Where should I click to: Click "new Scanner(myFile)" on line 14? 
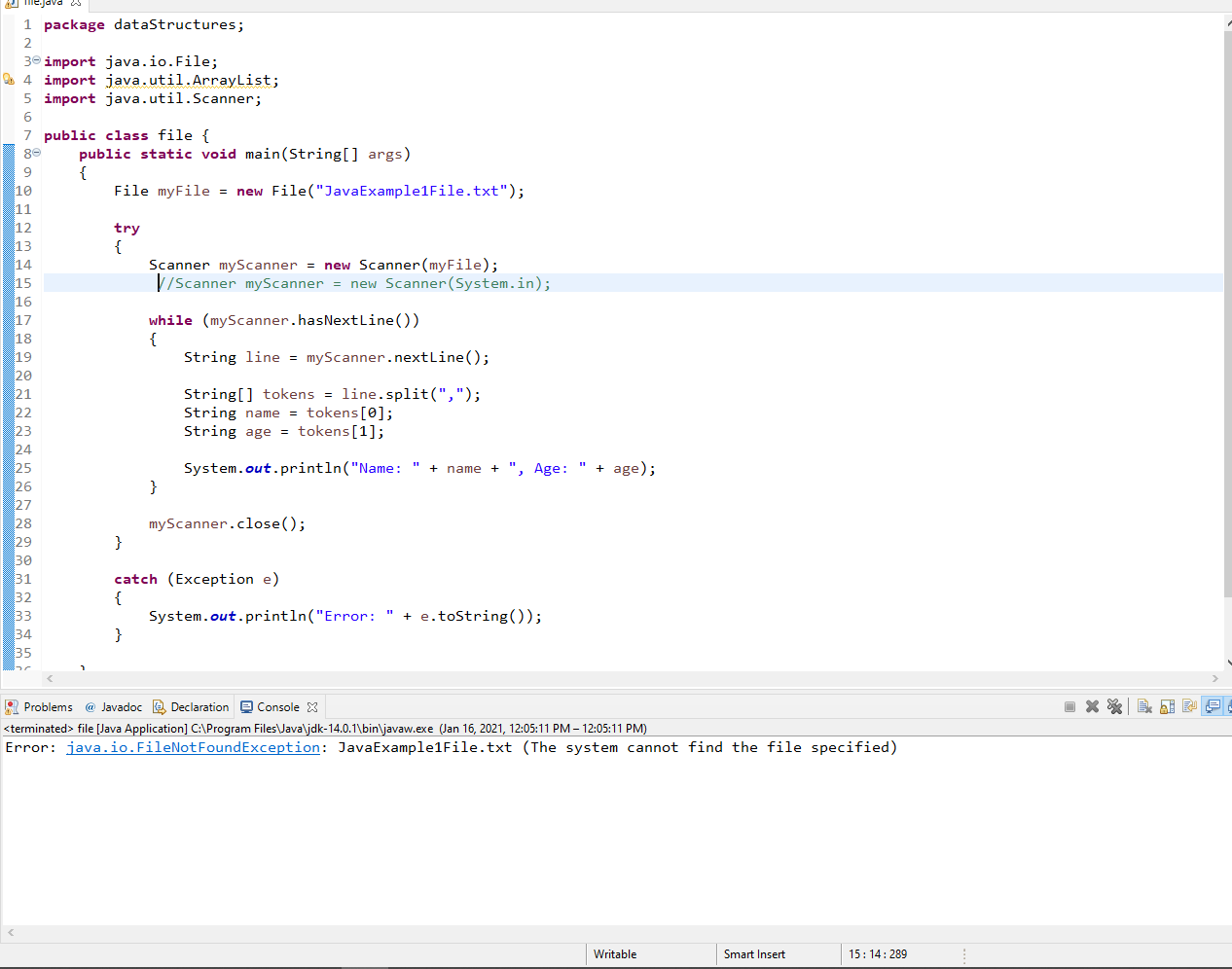(x=407, y=265)
